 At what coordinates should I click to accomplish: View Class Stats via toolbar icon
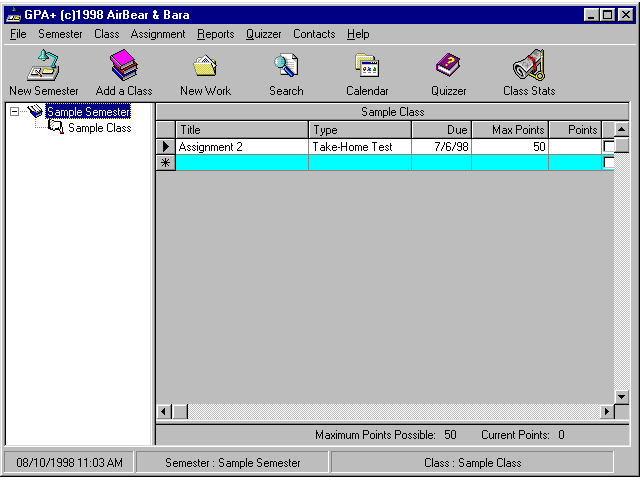tap(529, 67)
